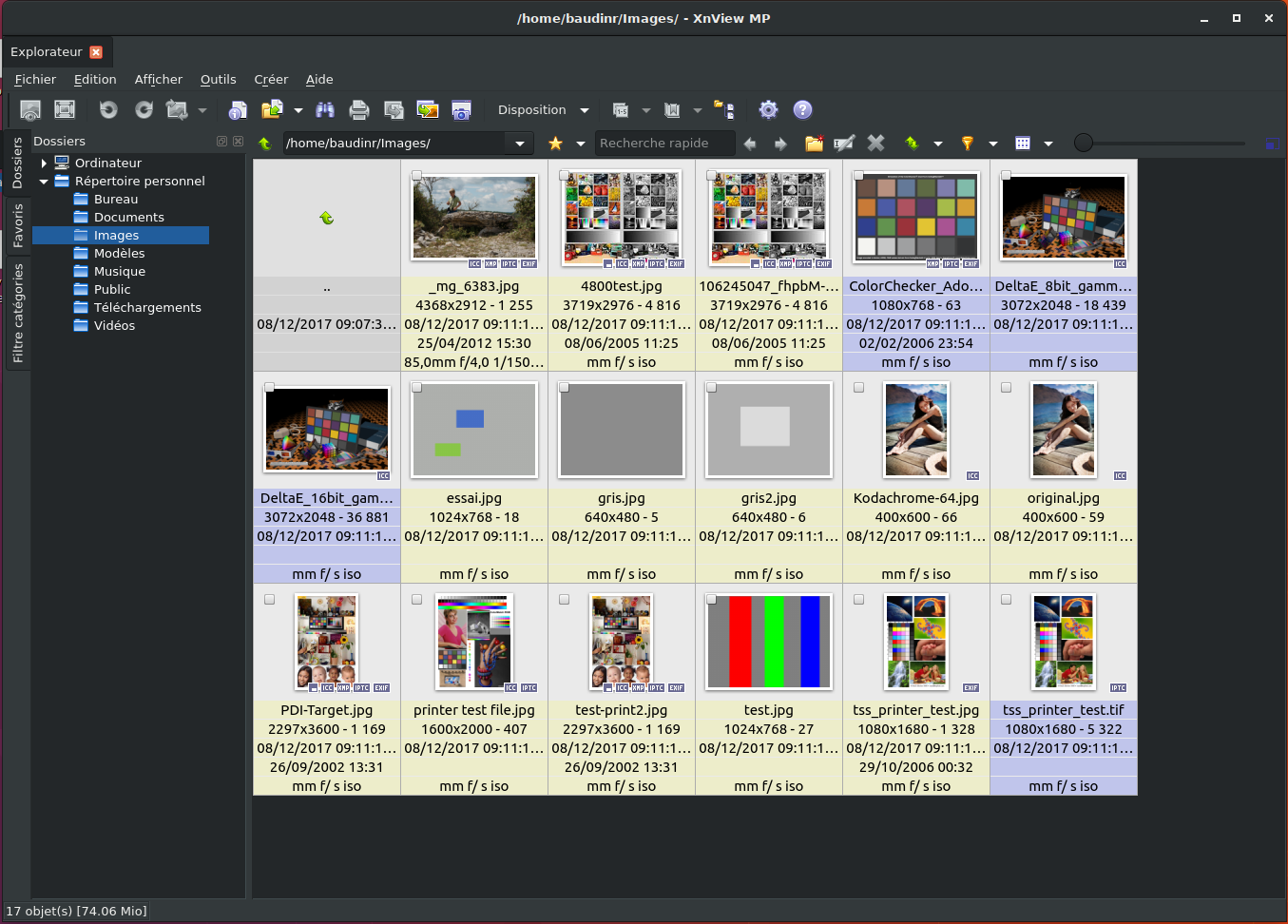The height and width of the screenshot is (924, 1288).
Task: Select the Téléchargements folder
Action: (147, 308)
